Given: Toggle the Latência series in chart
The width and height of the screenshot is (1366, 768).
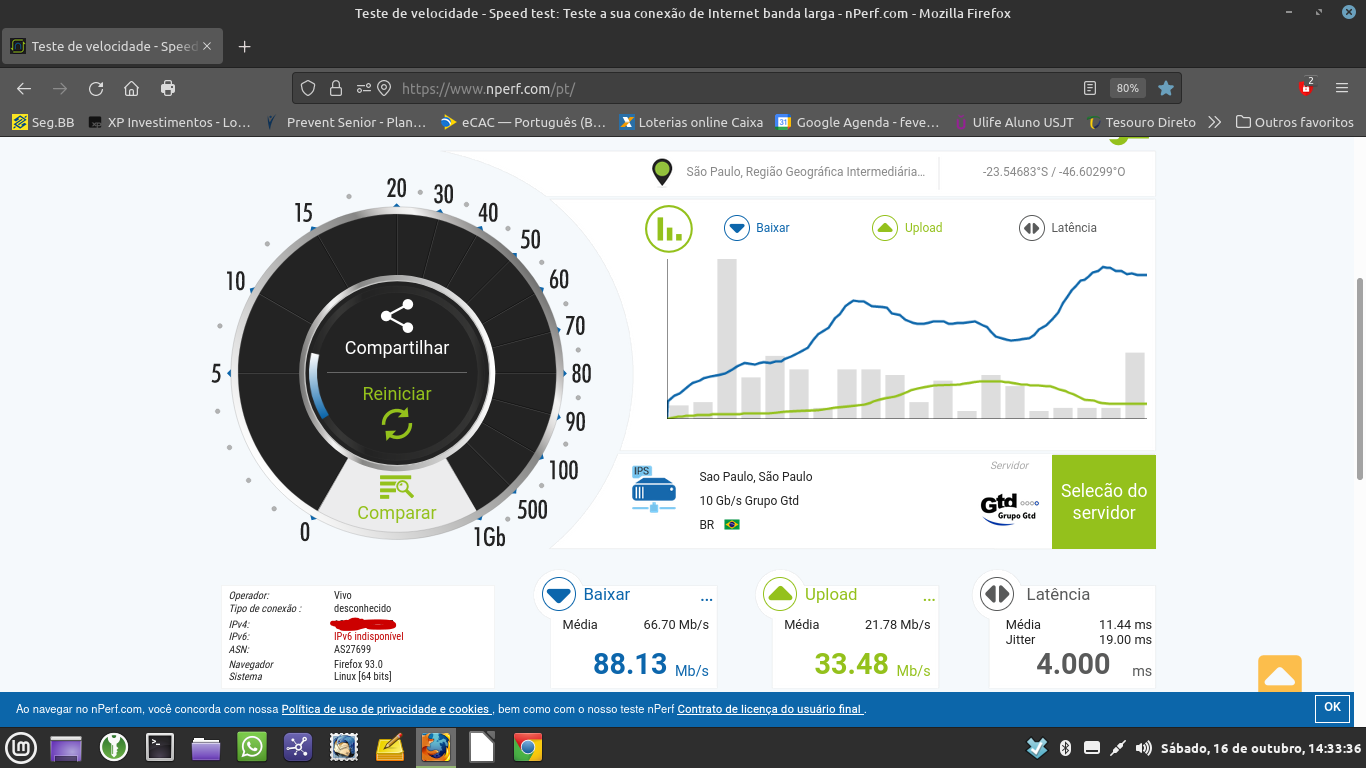Looking at the screenshot, I should [x=1058, y=228].
